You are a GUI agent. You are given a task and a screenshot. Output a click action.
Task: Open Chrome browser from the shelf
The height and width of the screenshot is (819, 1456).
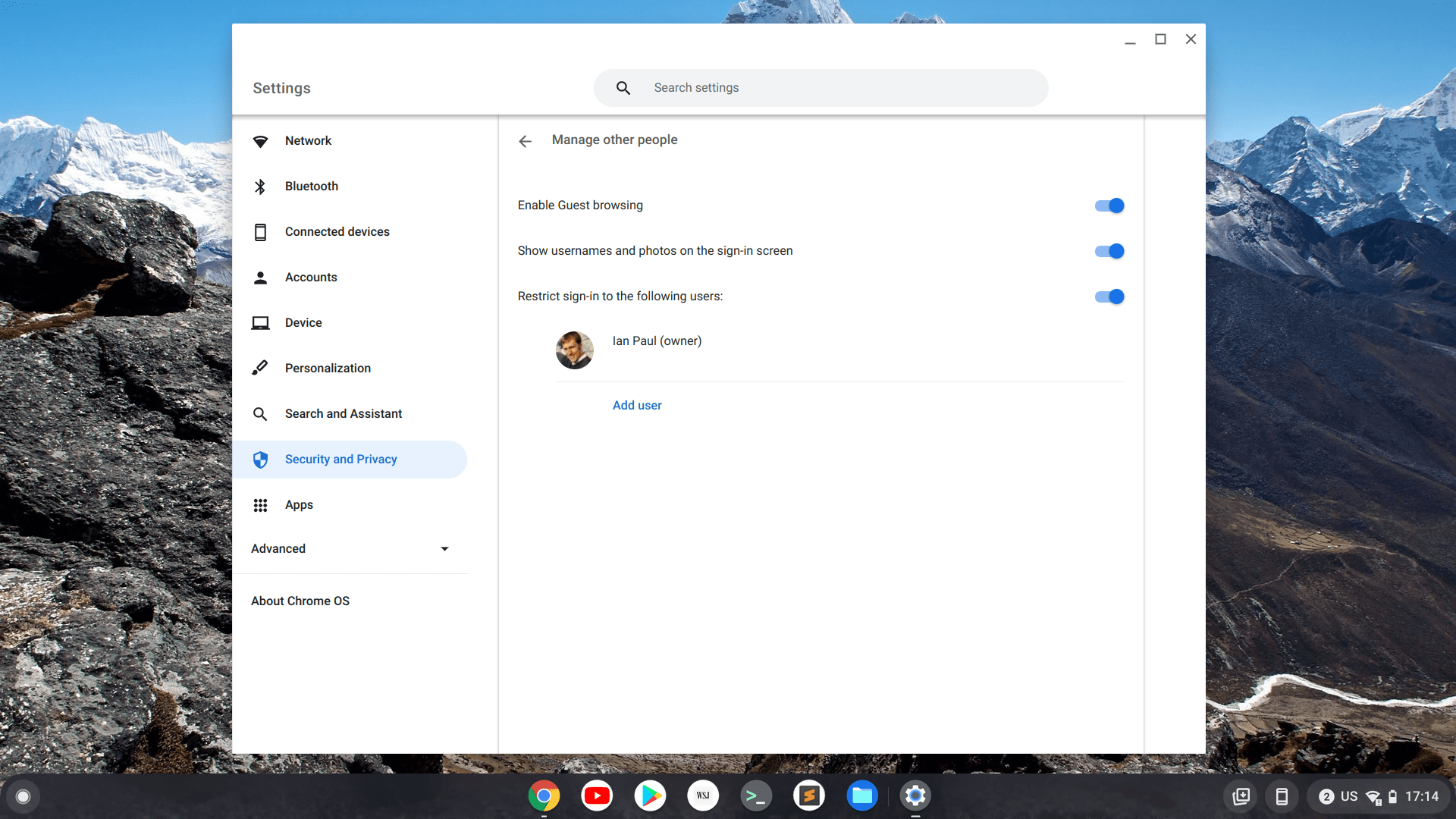pos(544,795)
